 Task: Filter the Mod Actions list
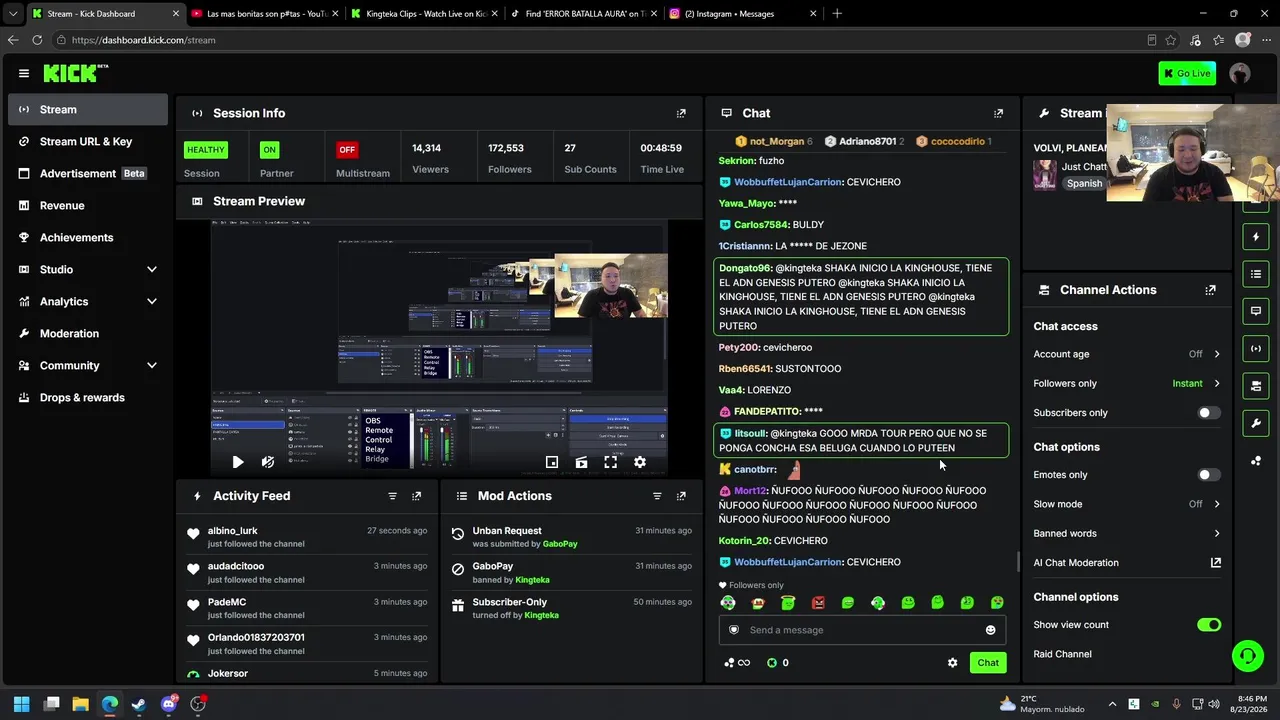pyautogui.click(x=657, y=496)
